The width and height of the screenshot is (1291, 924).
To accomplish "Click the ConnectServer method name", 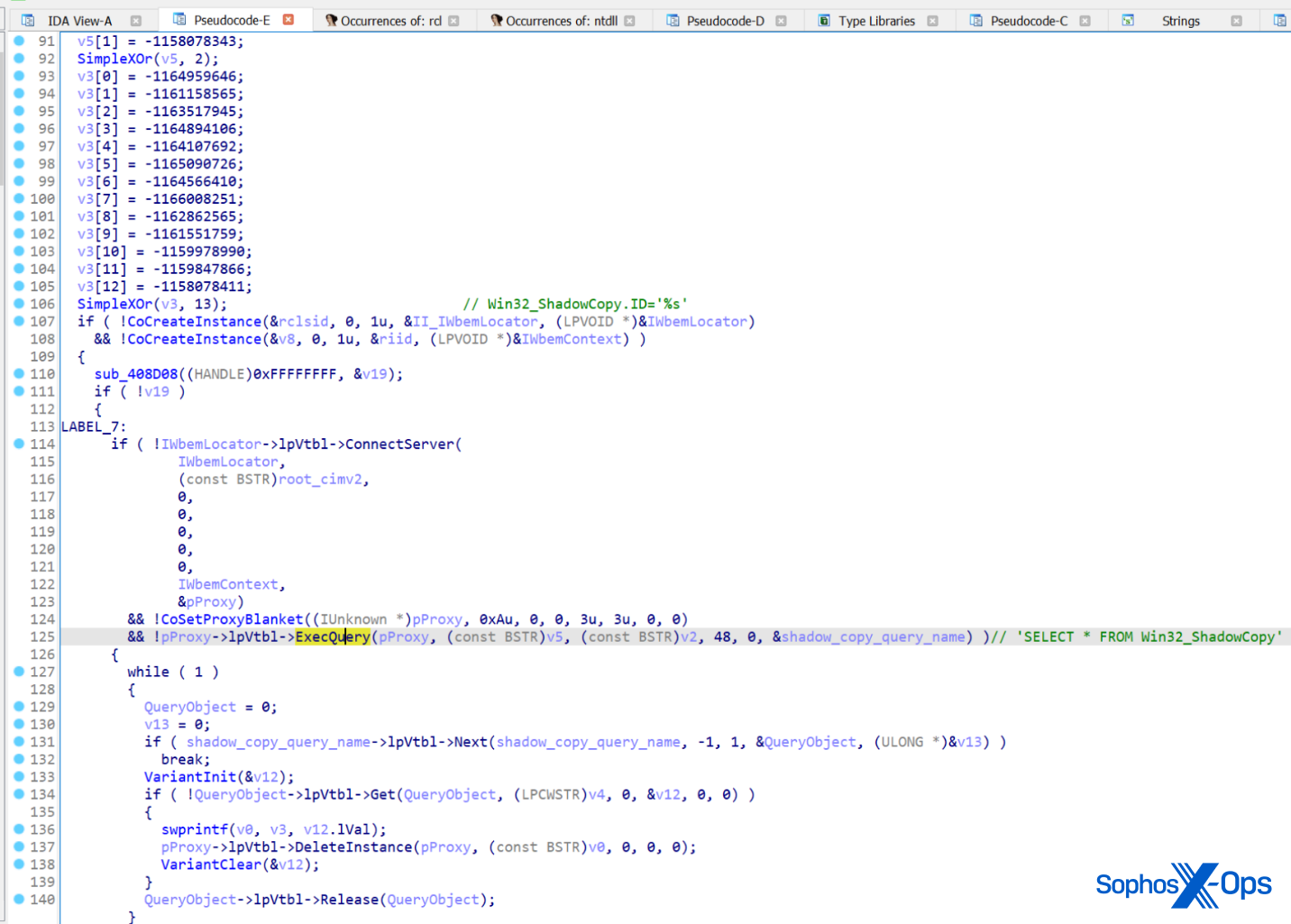I will [399, 444].
